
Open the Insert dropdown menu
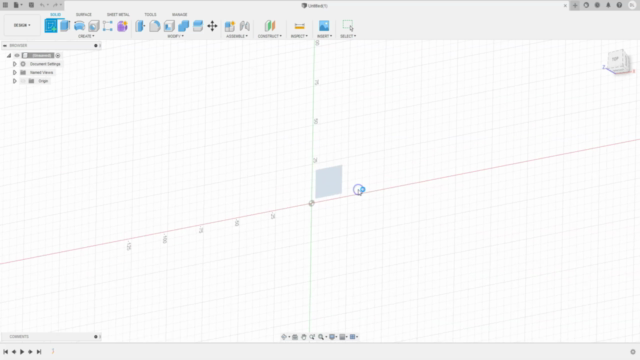click(324, 36)
